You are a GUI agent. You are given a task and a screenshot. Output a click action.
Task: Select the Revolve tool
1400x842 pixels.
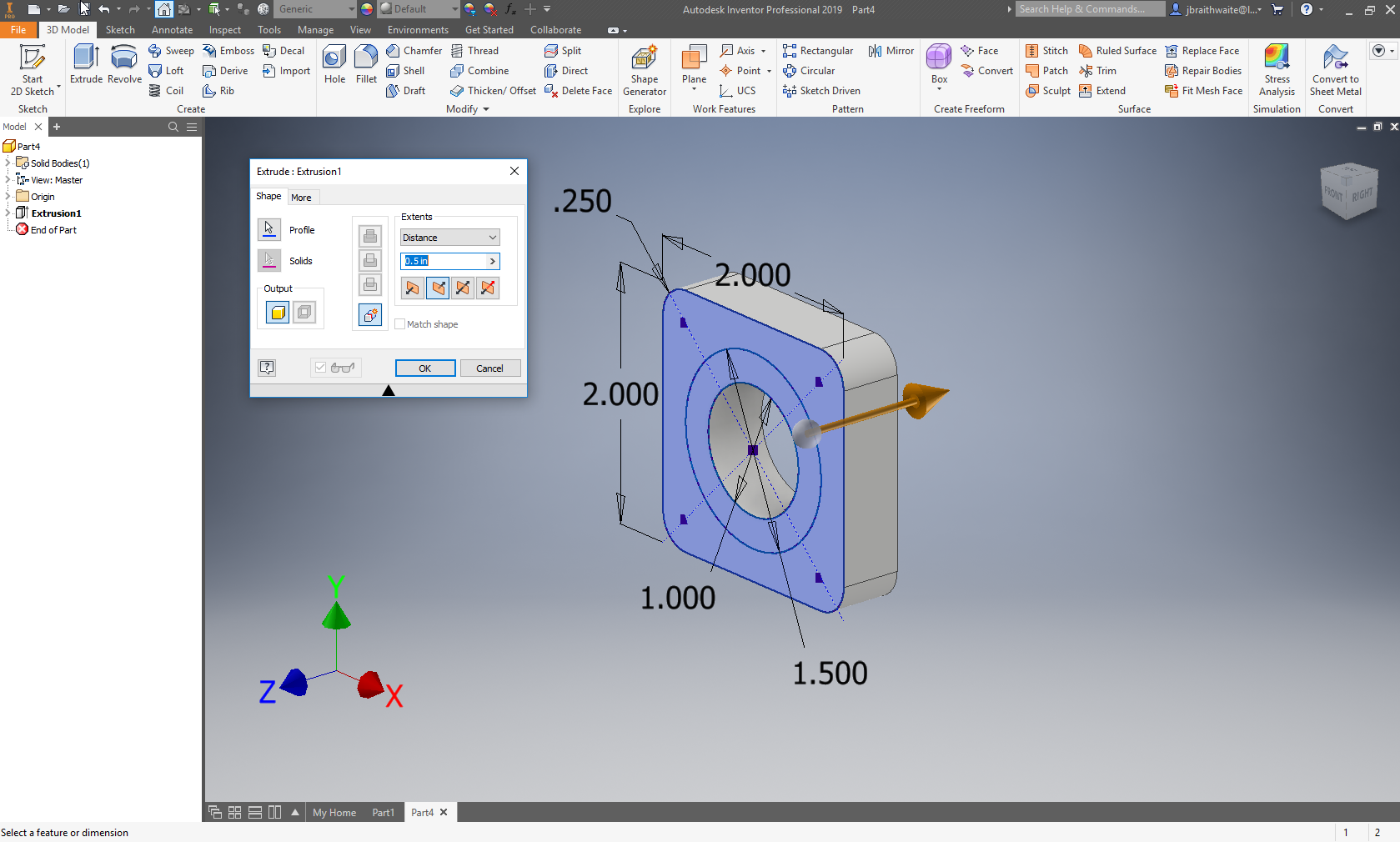pos(124,65)
